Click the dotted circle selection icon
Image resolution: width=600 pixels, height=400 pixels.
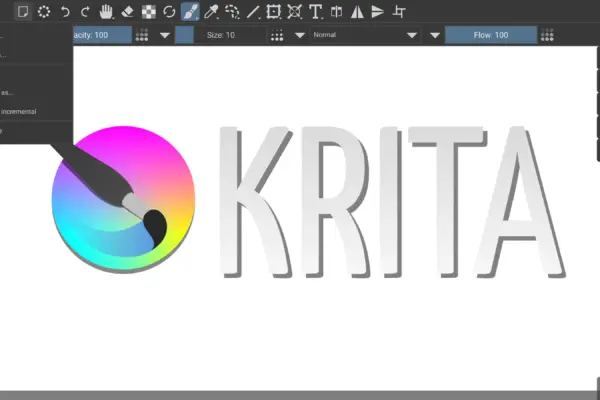coord(44,12)
